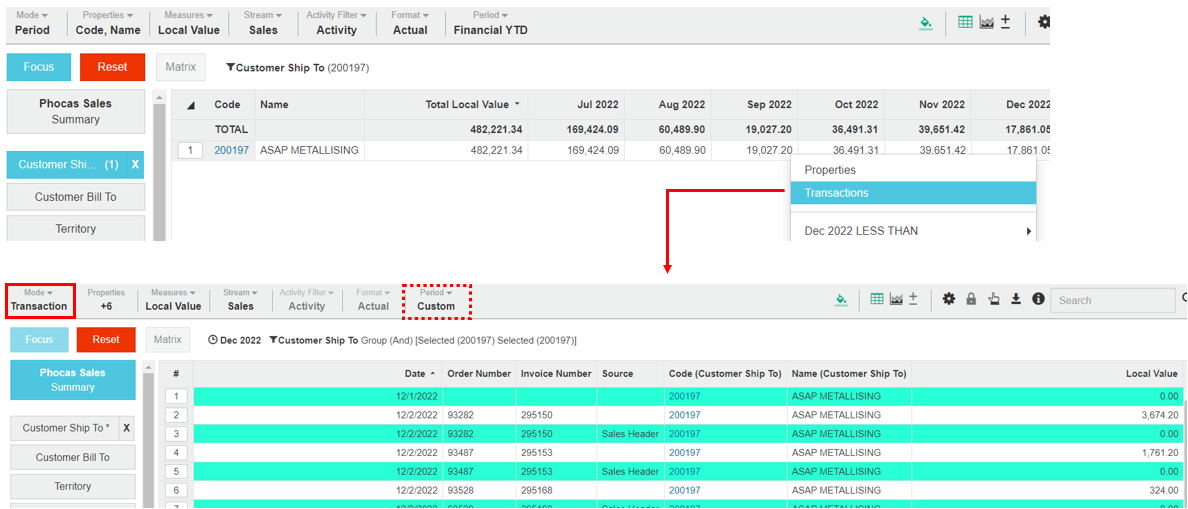Viewport: 1188px width, 509px height.
Task: Open the Mode dropdown showing Period
Action: [x=32, y=23]
